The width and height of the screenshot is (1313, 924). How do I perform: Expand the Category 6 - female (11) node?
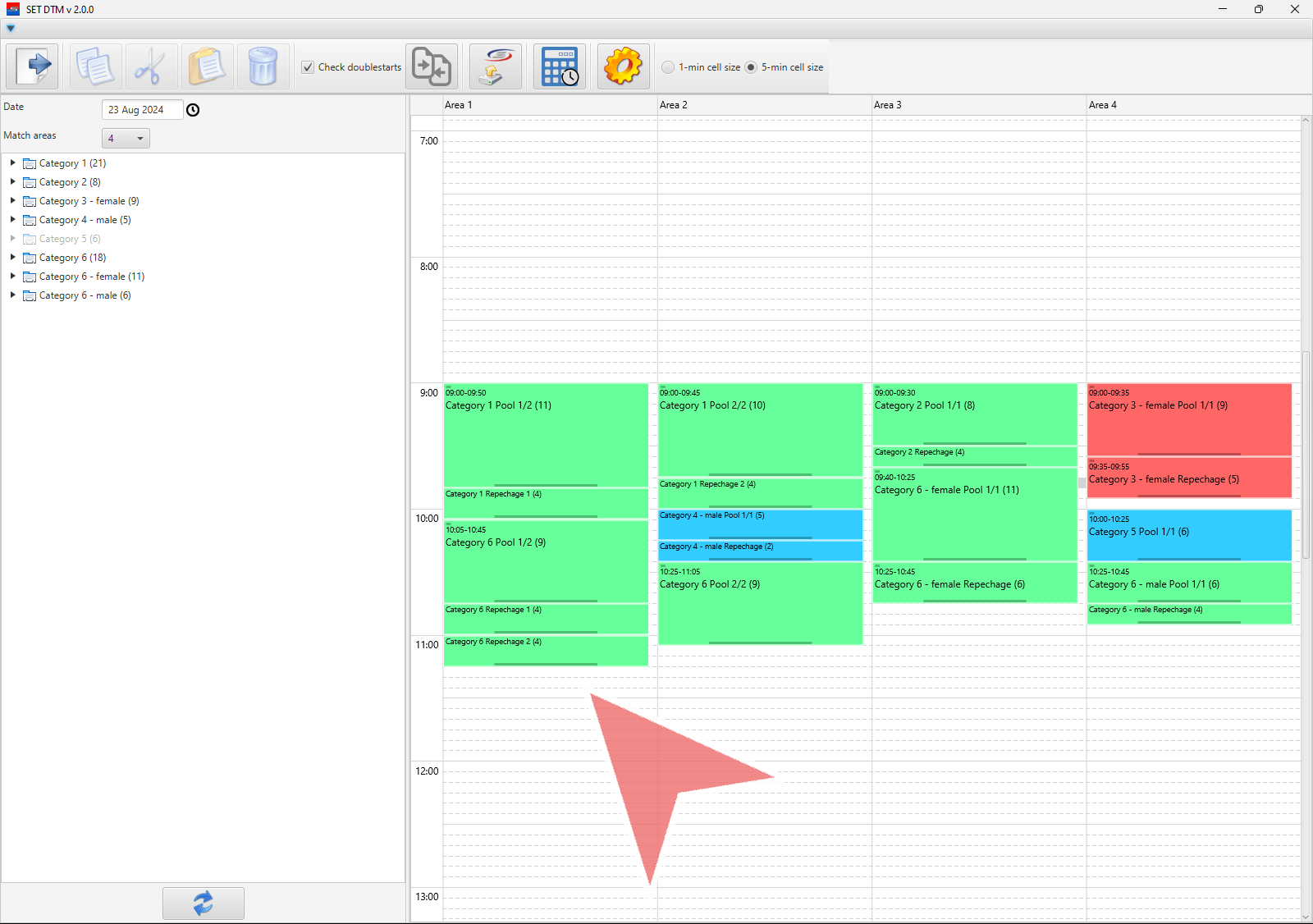click(13, 277)
